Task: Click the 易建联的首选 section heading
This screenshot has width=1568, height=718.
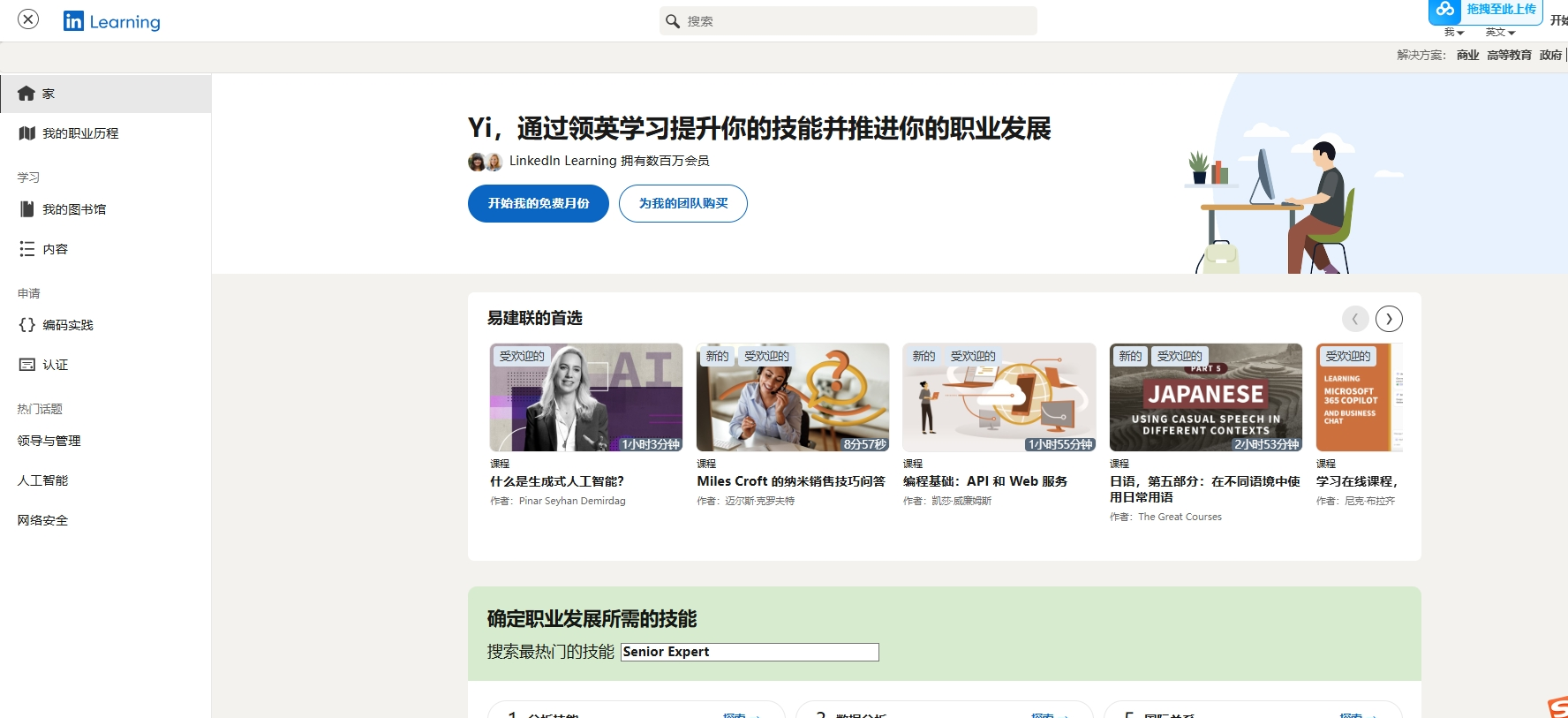Action: coord(535,318)
